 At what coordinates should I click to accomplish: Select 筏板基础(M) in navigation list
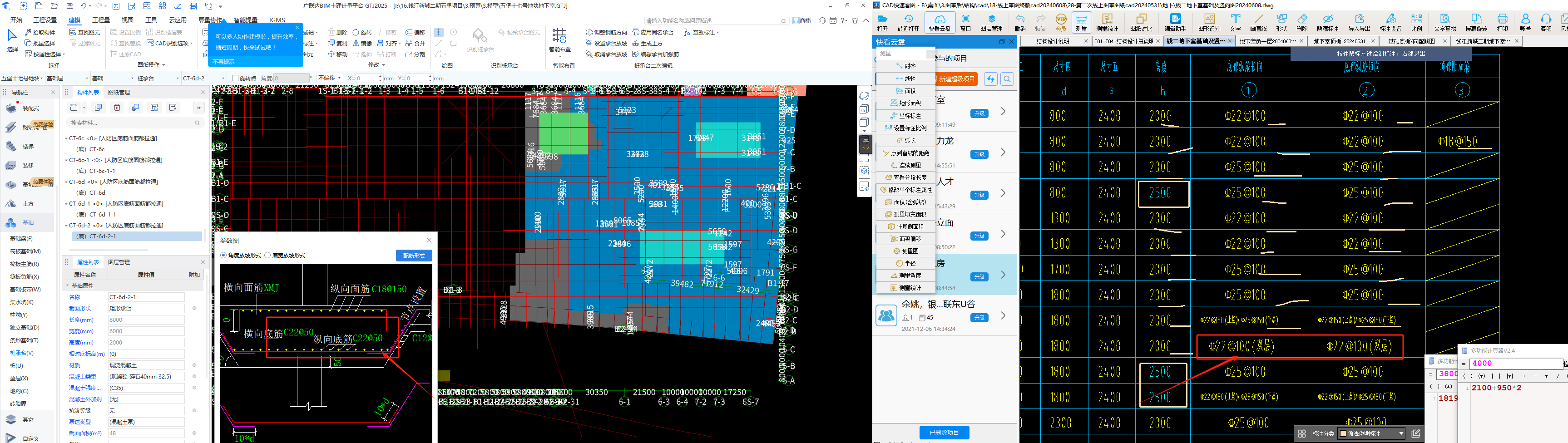[25, 251]
